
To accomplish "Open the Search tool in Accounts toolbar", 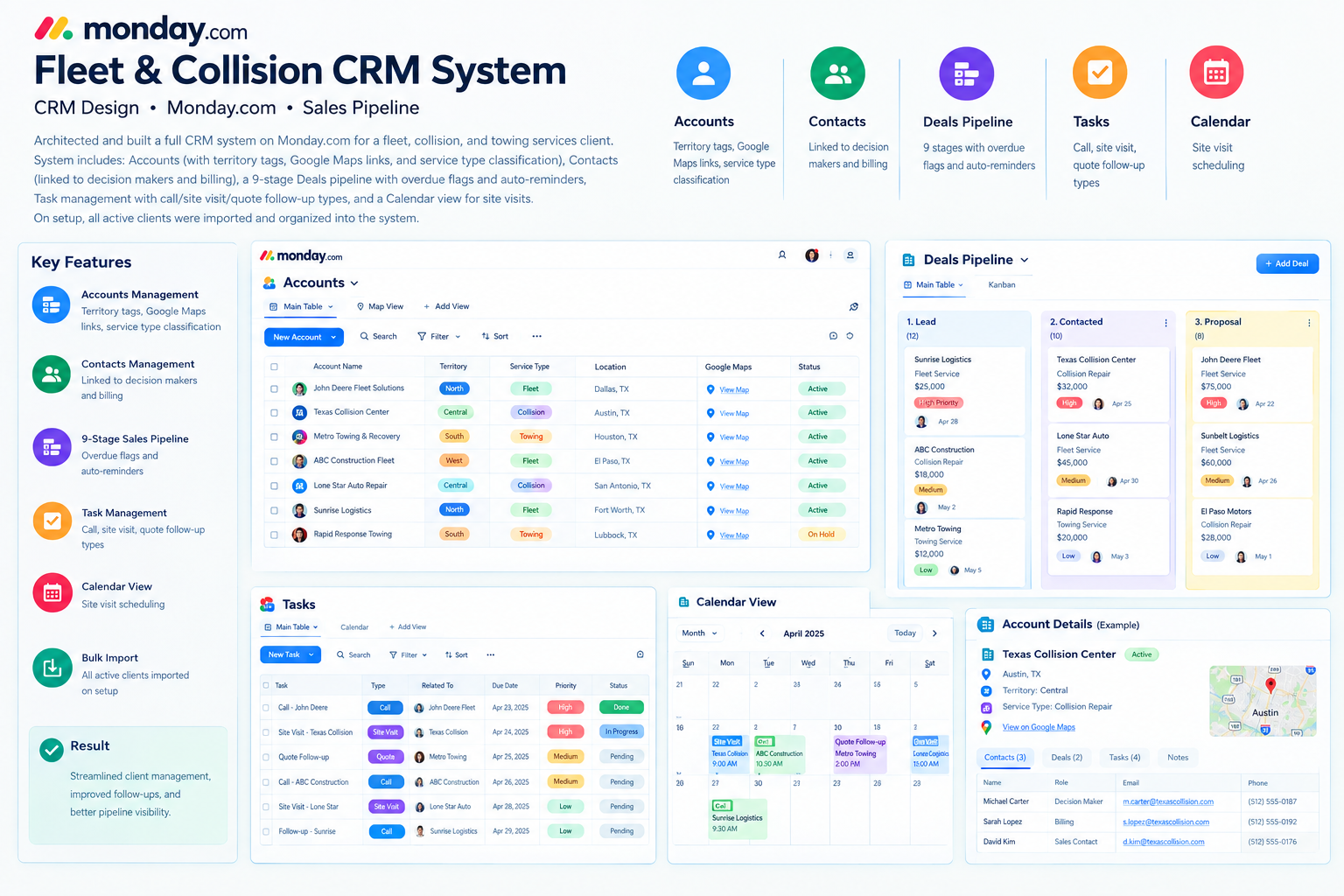I will [x=378, y=337].
